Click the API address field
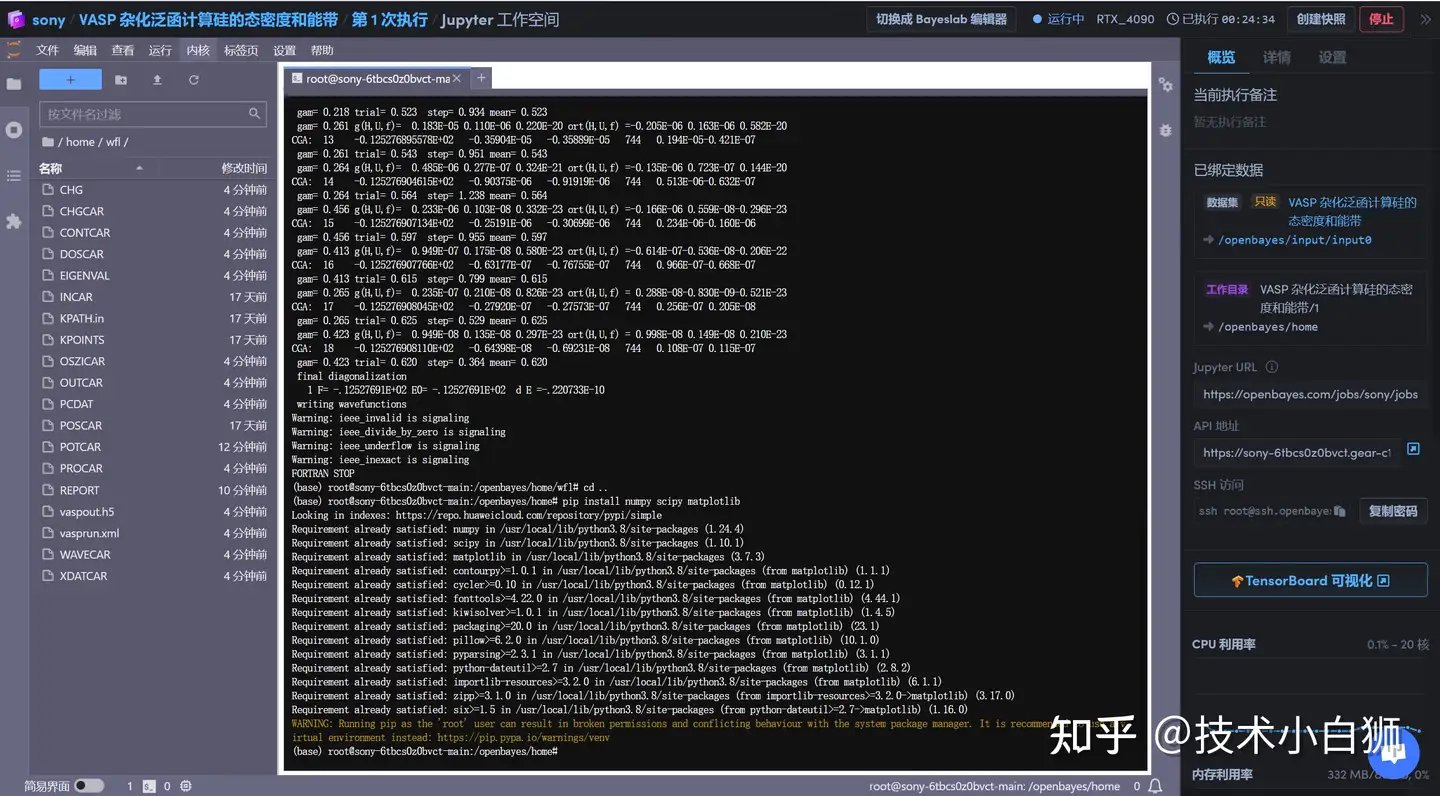This screenshot has height=796, width=1440. coord(1297,453)
